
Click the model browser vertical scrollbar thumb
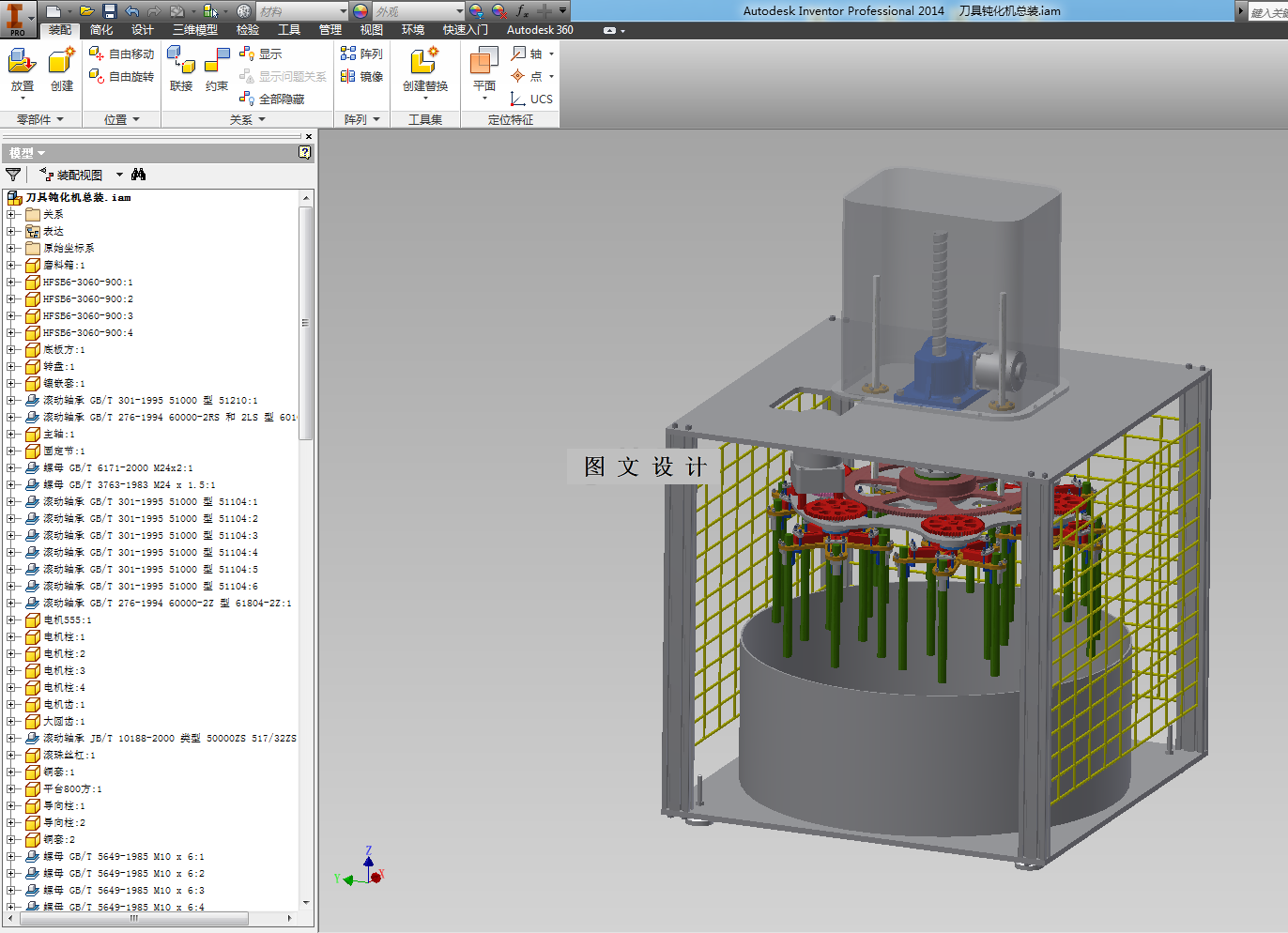pos(305,323)
